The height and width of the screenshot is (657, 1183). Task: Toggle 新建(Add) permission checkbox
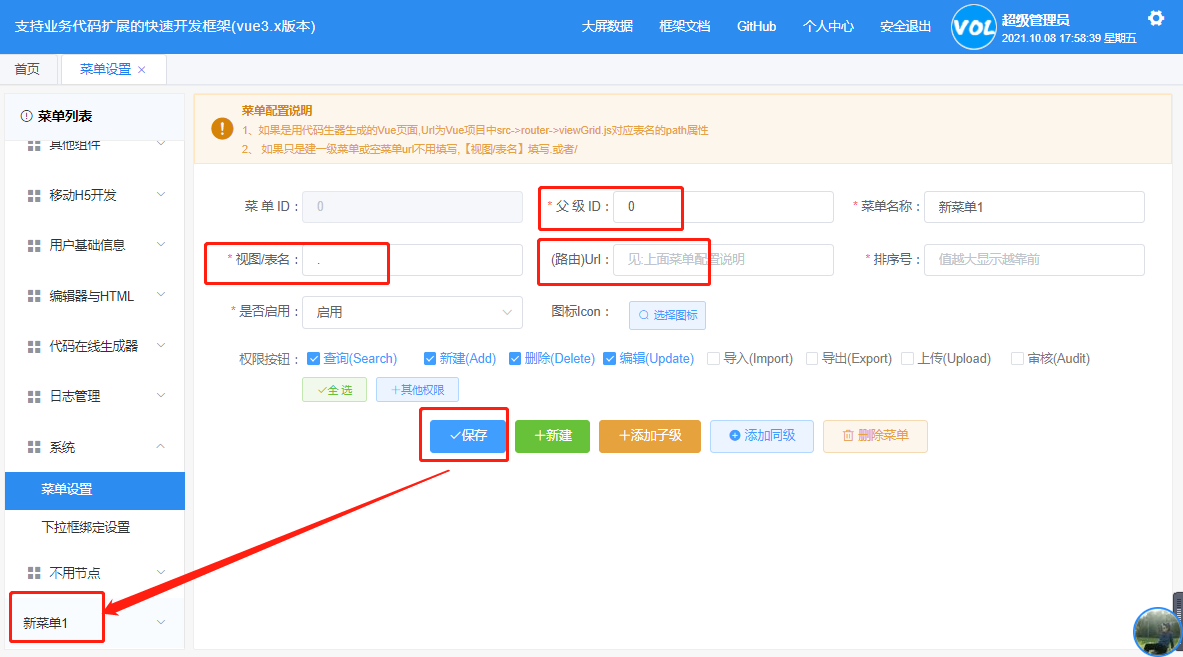[x=429, y=358]
